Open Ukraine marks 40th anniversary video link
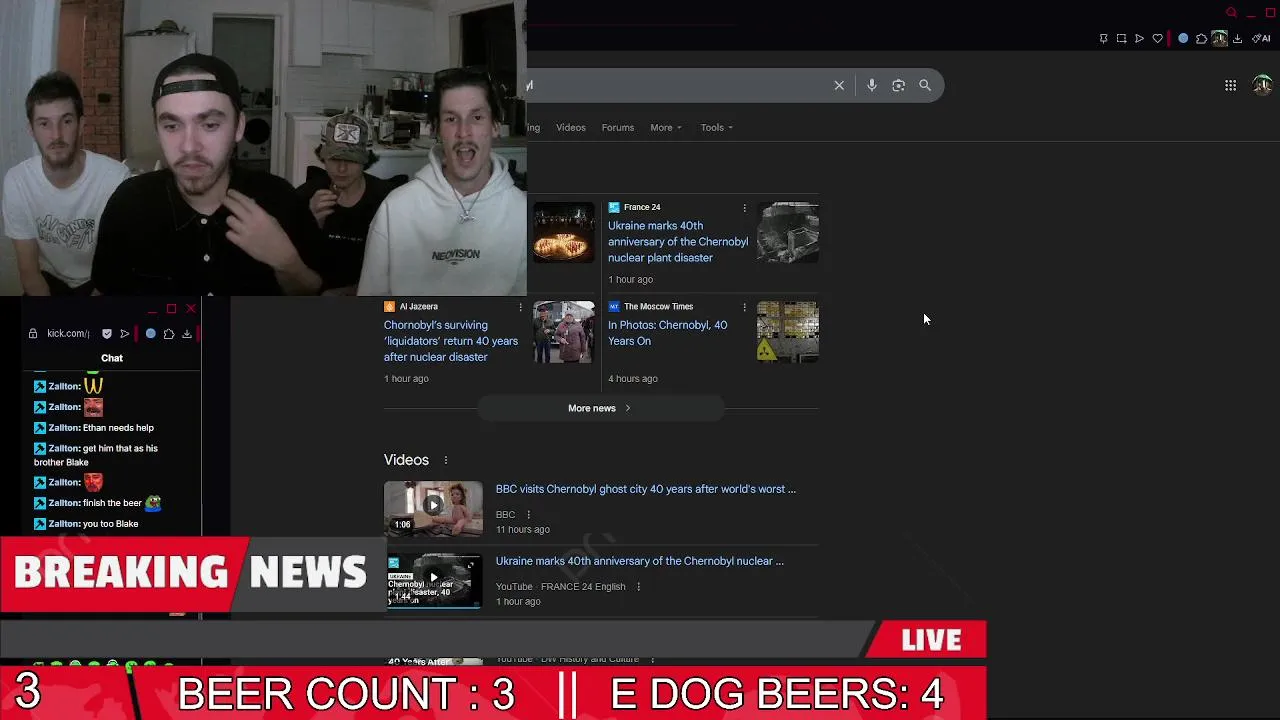This screenshot has width=1280, height=720. (640, 561)
